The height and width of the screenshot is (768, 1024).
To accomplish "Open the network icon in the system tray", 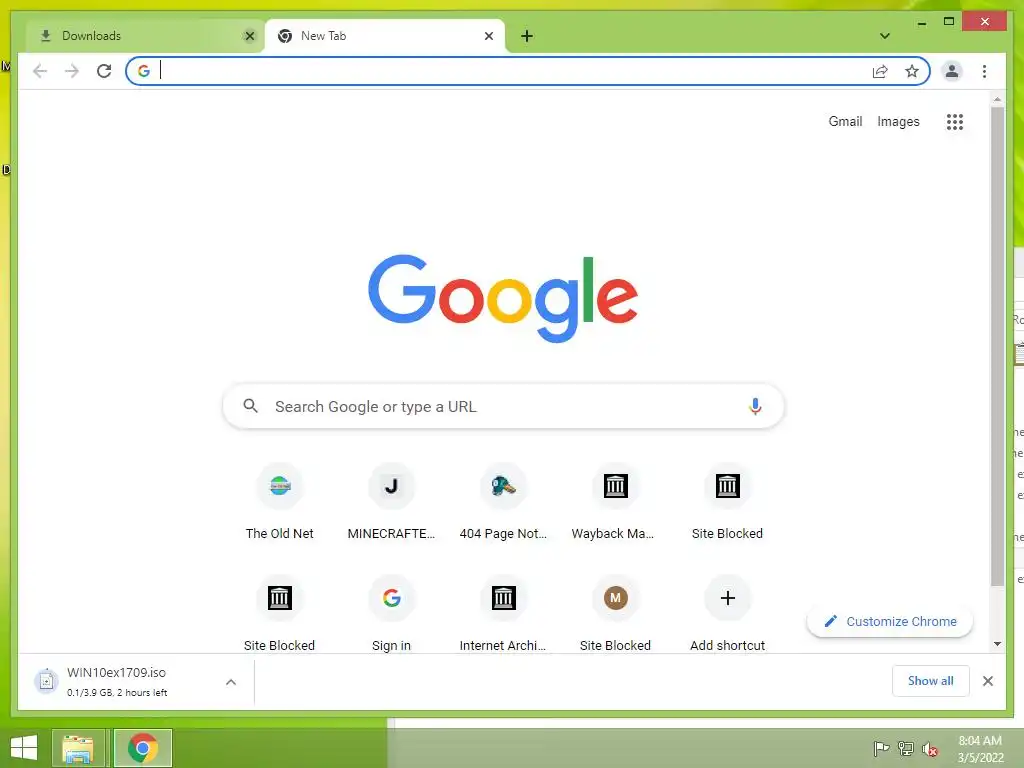I will point(905,748).
